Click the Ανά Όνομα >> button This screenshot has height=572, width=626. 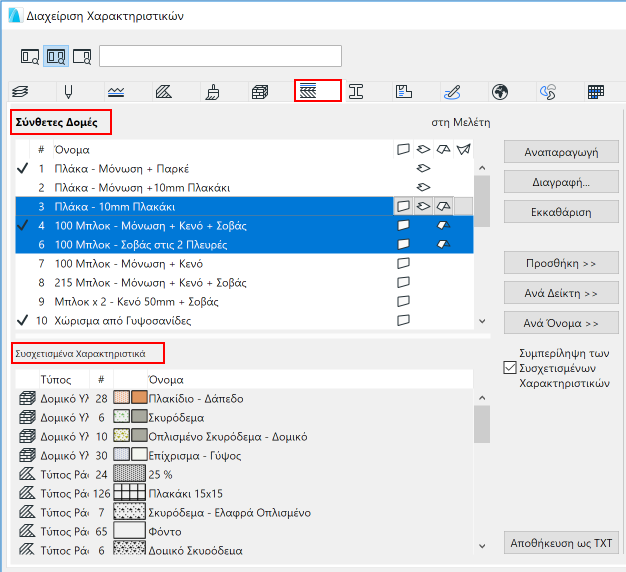pyautogui.click(x=561, y=323)
